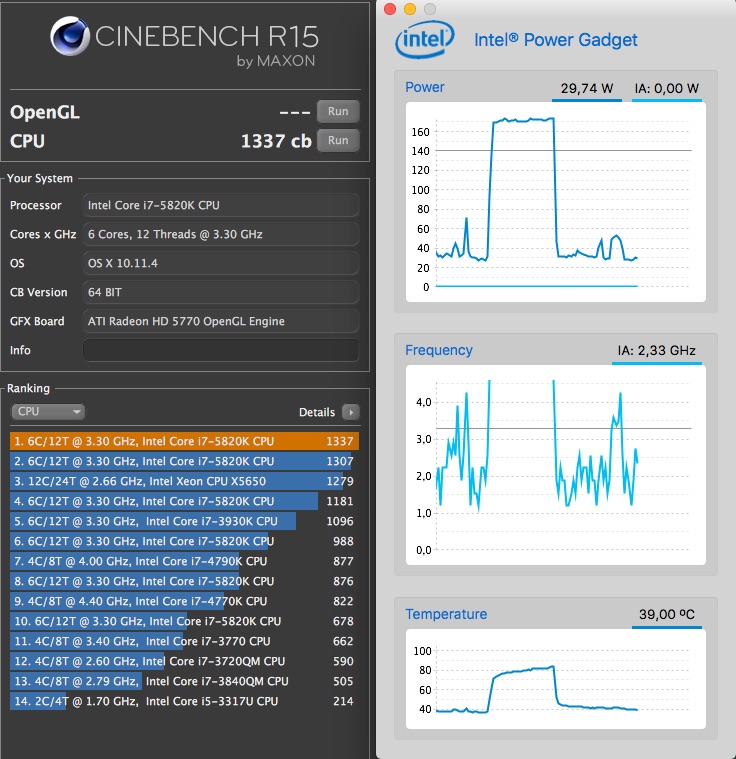Click the IA: 0,00 W power reading
This screenshot has height=759, width=736.
(667, 88)
